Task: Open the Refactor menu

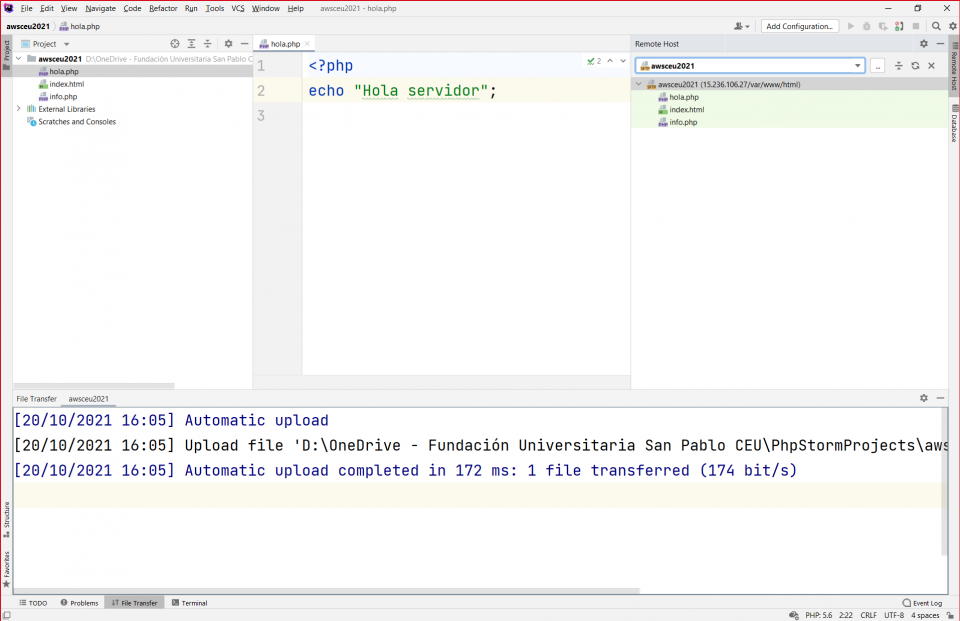Action: (x=163, y=9)
